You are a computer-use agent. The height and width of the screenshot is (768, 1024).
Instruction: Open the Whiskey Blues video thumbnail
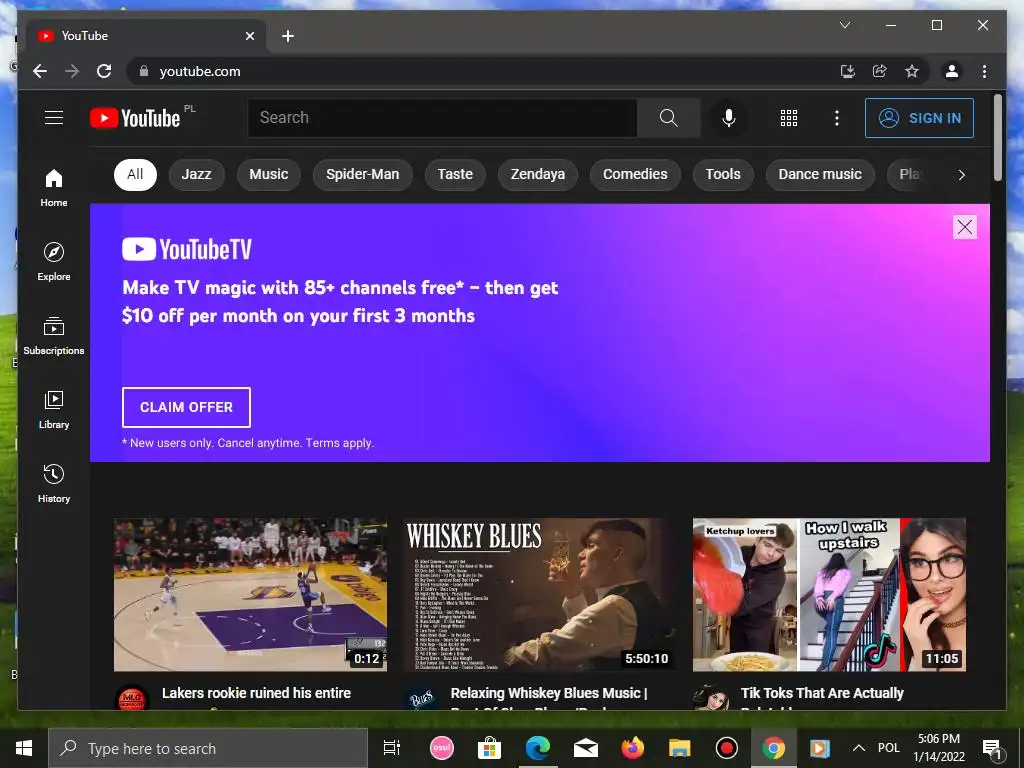coord(539,594)
